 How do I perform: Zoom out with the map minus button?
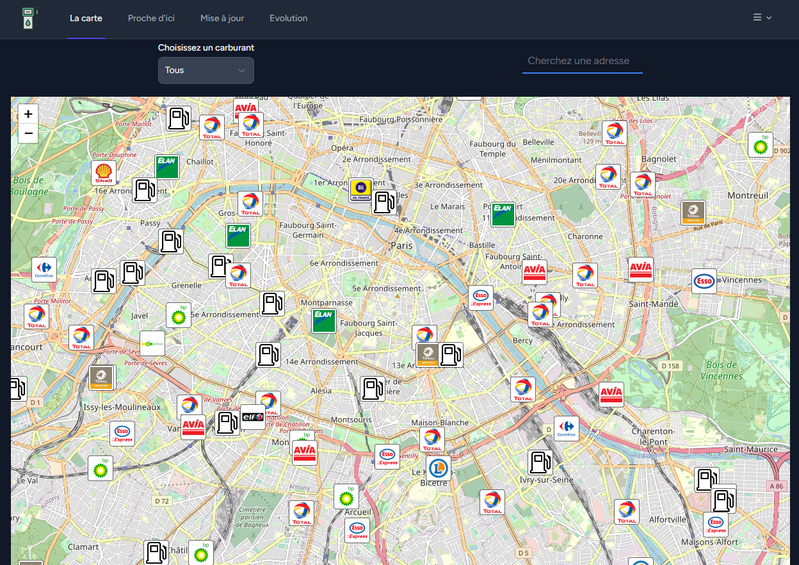tap(29, 133)
